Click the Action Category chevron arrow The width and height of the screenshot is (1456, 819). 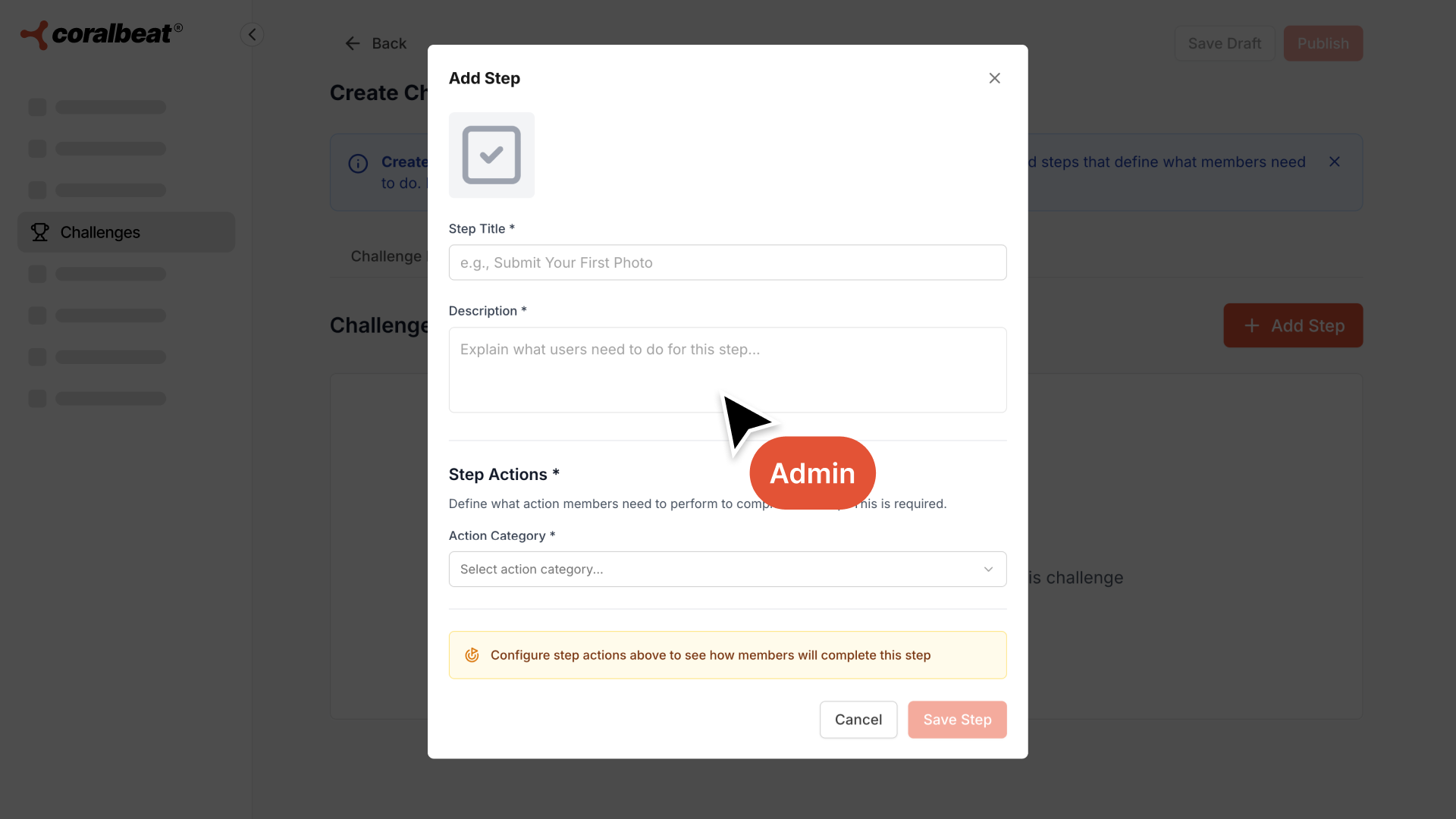point(988,569)
